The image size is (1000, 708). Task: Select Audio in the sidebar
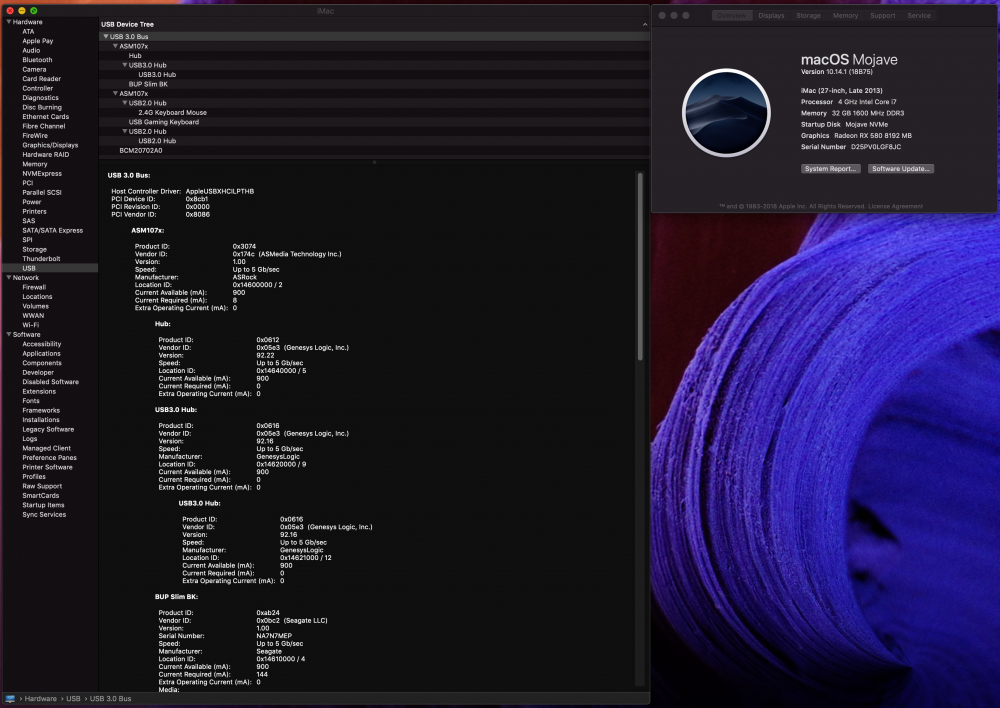tap(31, 50)
